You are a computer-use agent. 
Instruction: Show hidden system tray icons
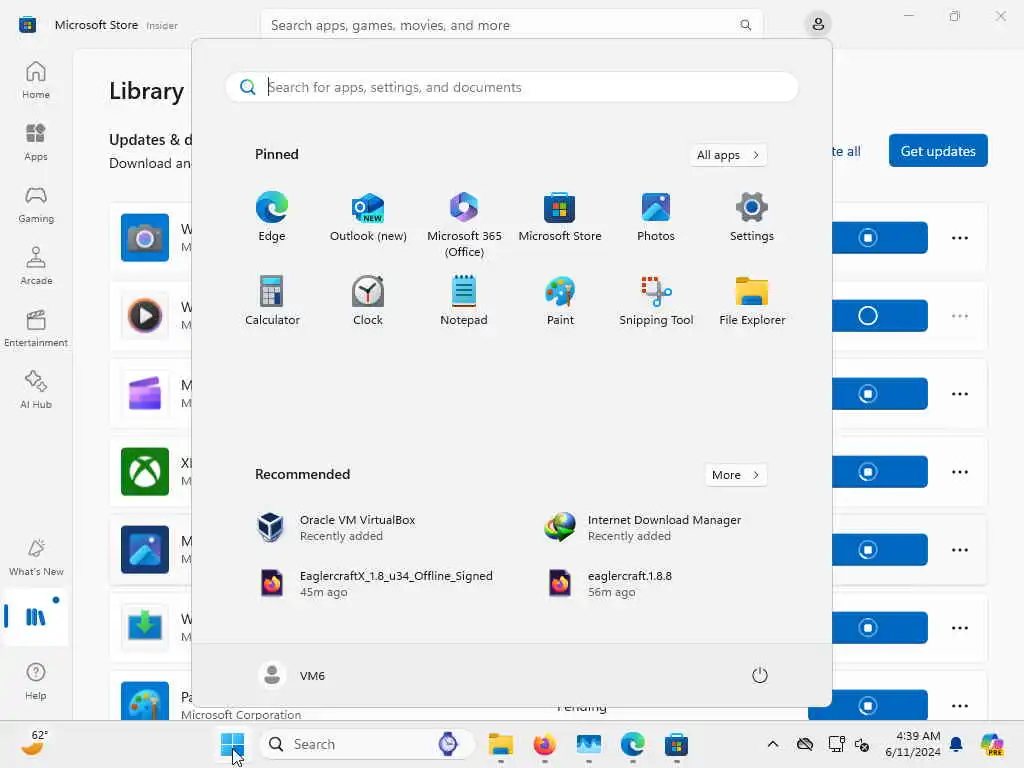[773, 744]
